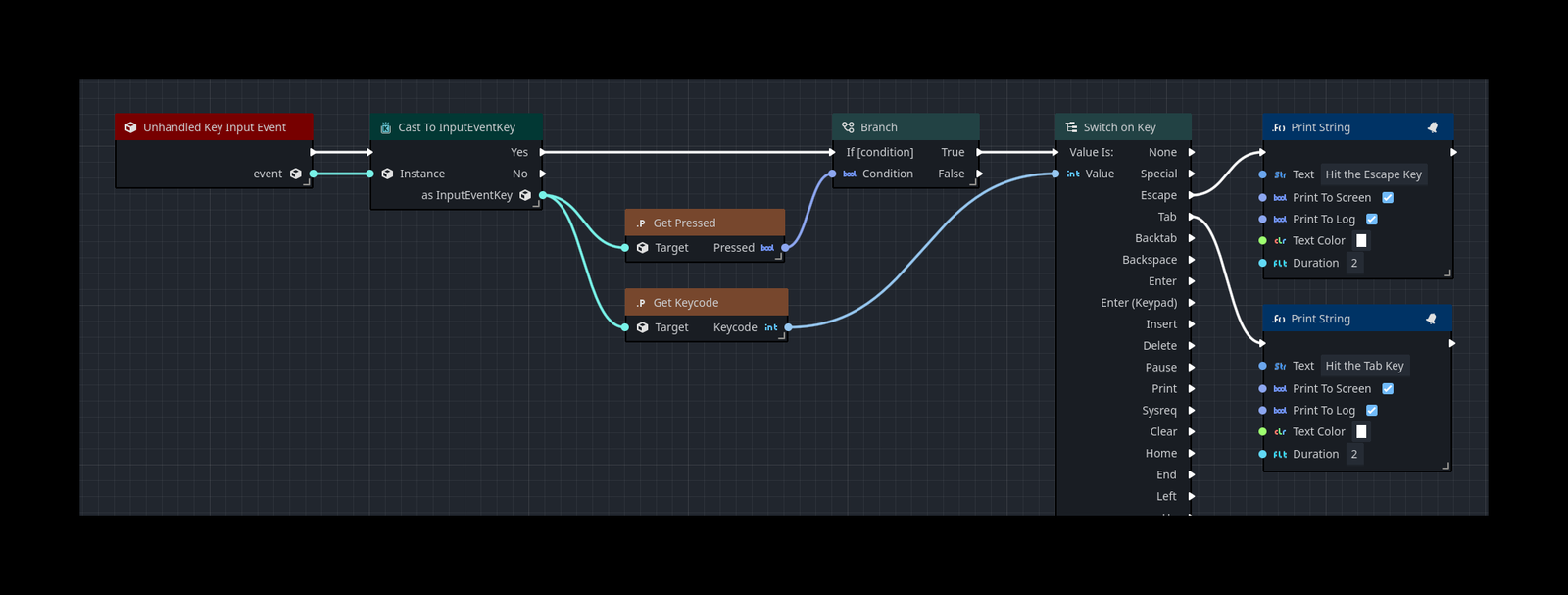Click the object icon beside the event output
Image resolution: width=1568 pixels, height=595 pixels.
(x=295, y=174)
